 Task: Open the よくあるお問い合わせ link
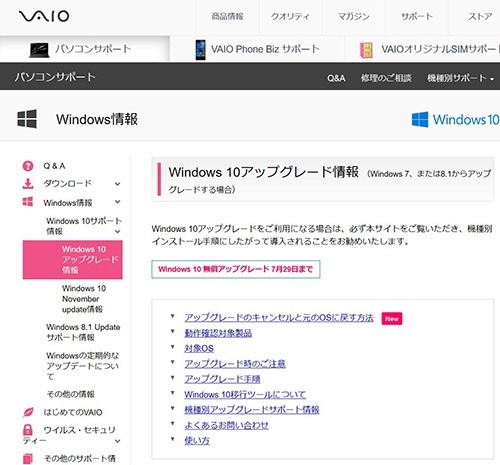click(x=227, y=425)
